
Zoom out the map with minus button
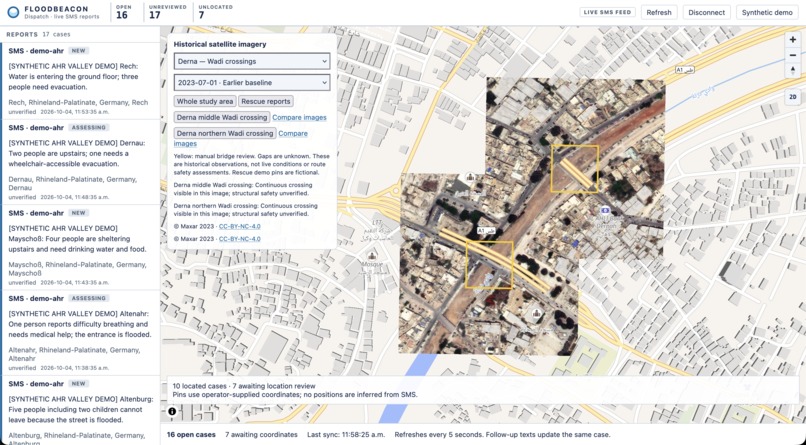pos(793,55)
